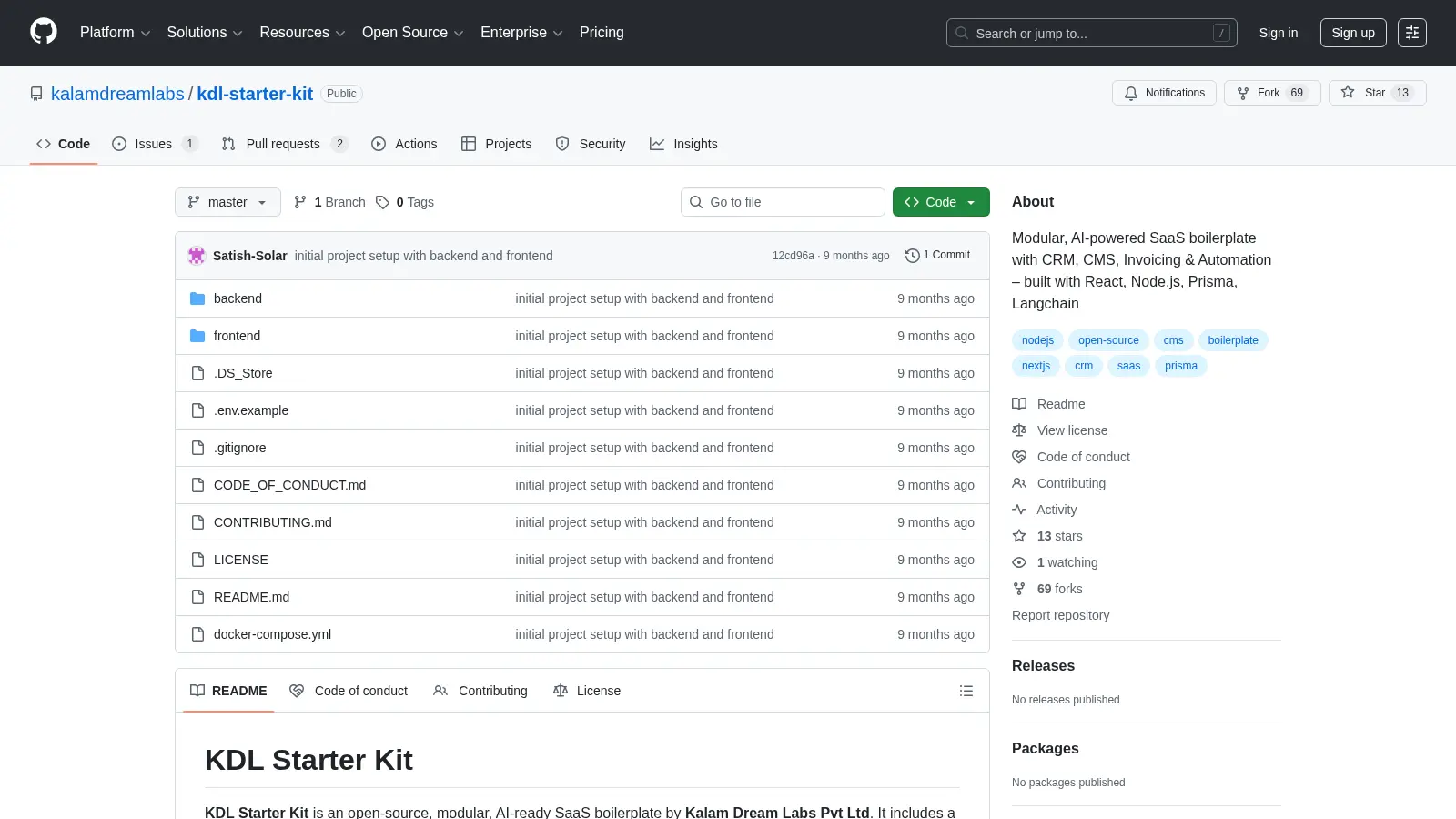Click the scale icon beside View license

pos(1019,430)
